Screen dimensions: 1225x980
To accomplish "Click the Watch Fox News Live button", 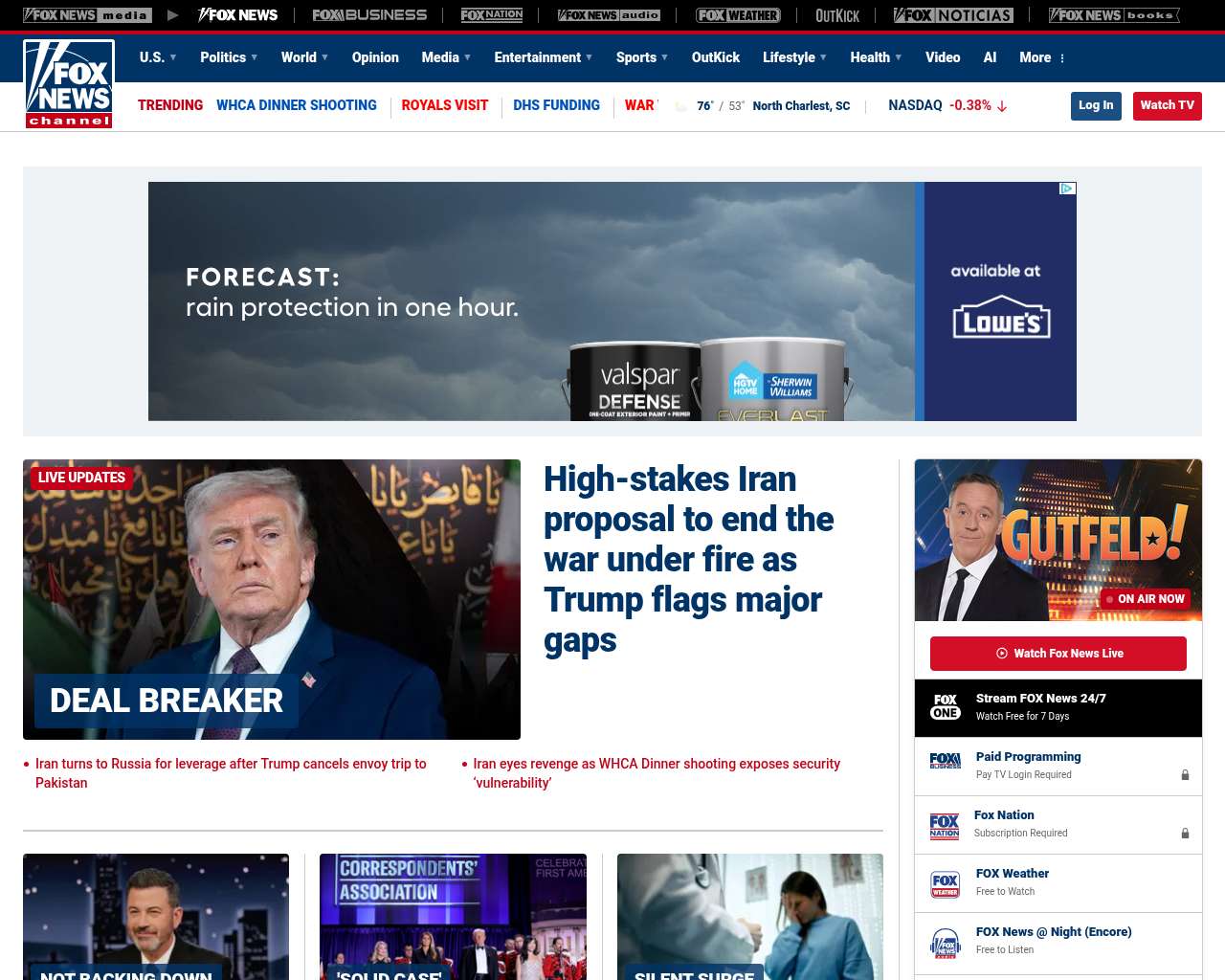I will click(x=1058, y=654).
